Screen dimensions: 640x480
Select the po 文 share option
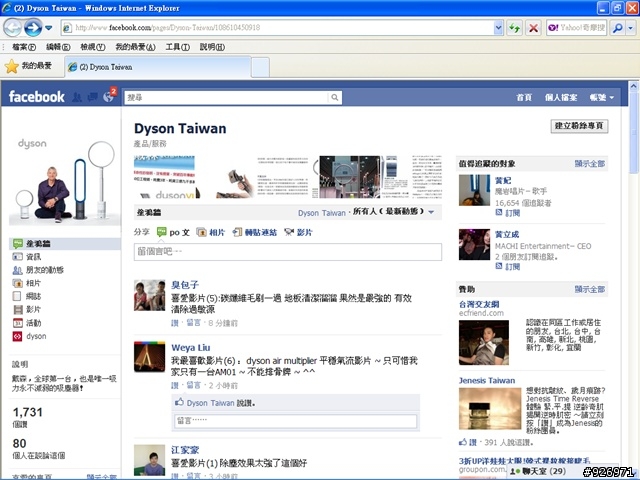tap(173, 232)
